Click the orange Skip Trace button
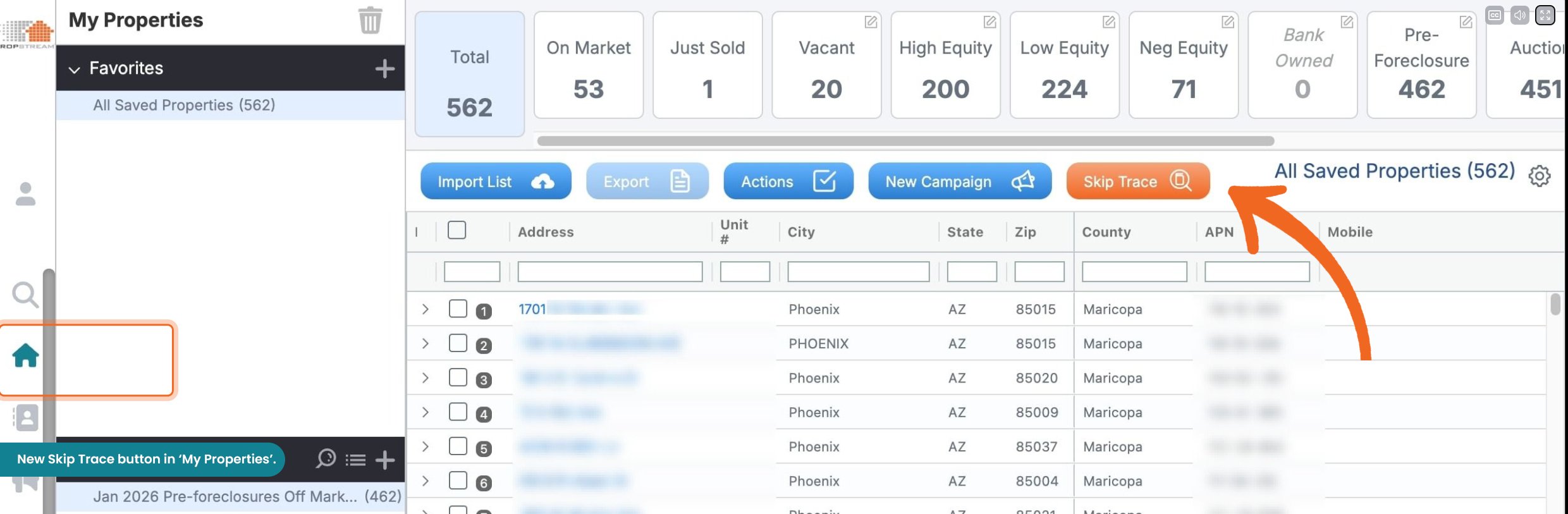Screen dimensions: 1568x514 (x=1137, y=181)
